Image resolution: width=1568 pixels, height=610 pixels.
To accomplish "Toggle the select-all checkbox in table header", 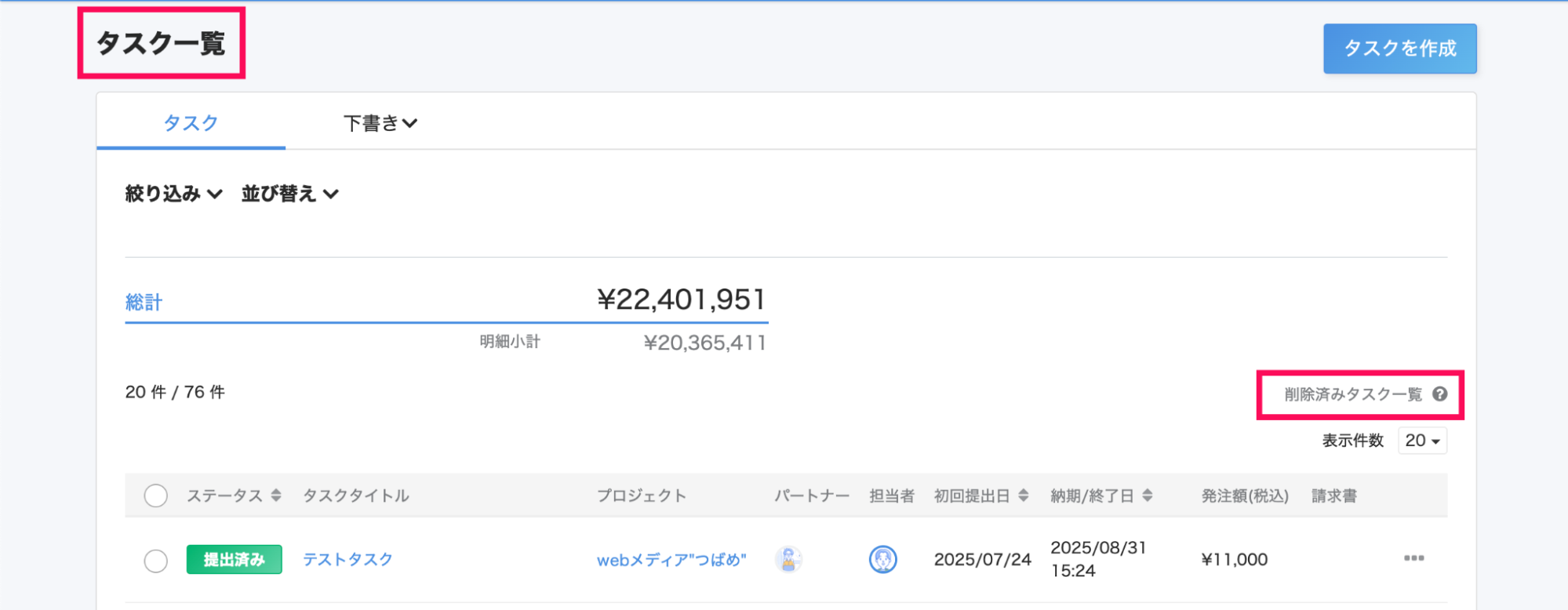I will click(x=155, y=496).
